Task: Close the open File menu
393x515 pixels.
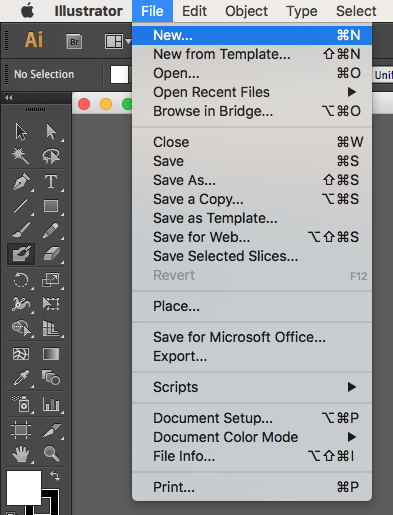Action: (x=152, y=11)
